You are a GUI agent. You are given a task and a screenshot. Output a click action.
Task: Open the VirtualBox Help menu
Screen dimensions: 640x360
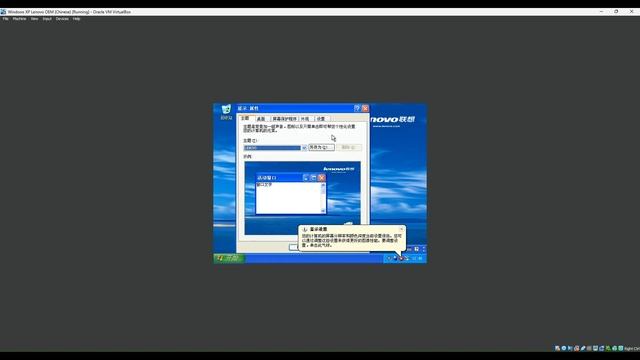pyautogui.click(x=76, y=19)
